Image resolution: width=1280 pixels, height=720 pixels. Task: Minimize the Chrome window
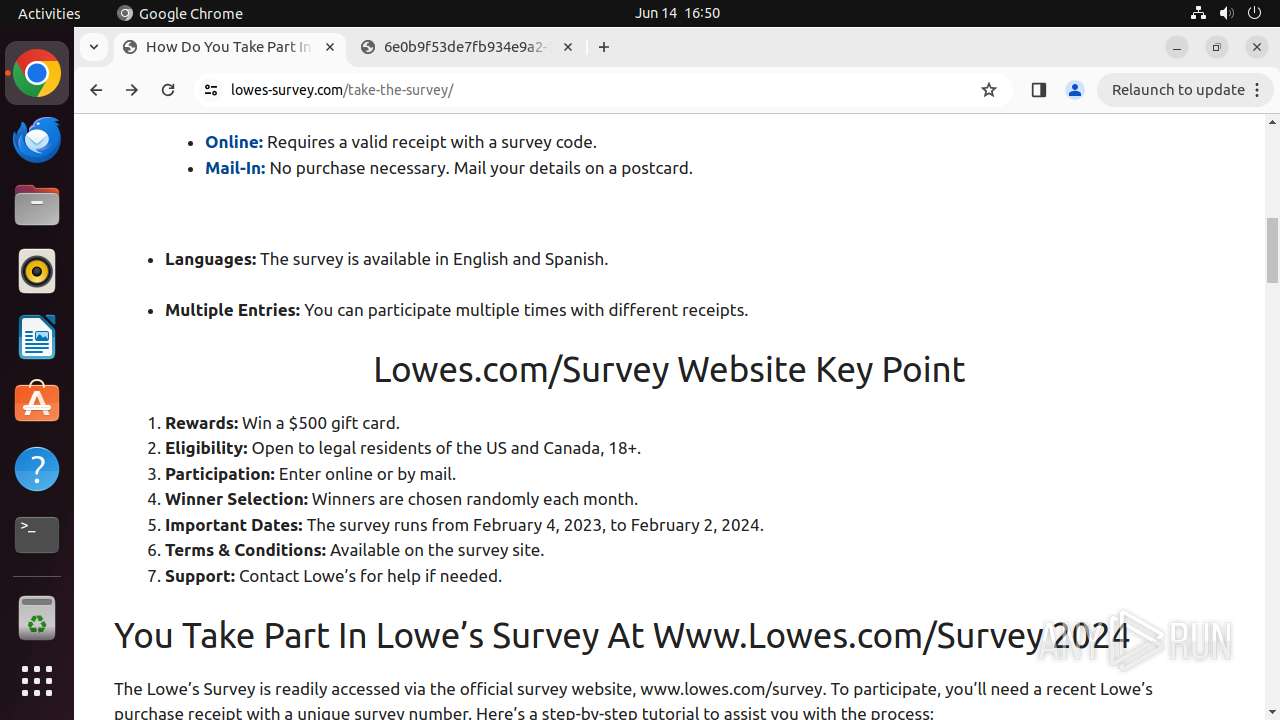click(1177, 47)
